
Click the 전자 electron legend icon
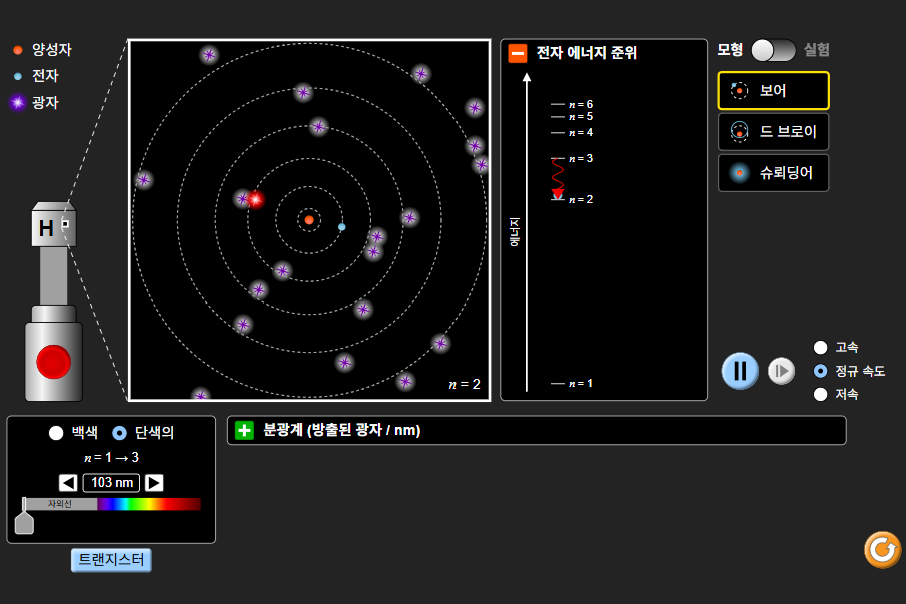click(18, 76)
